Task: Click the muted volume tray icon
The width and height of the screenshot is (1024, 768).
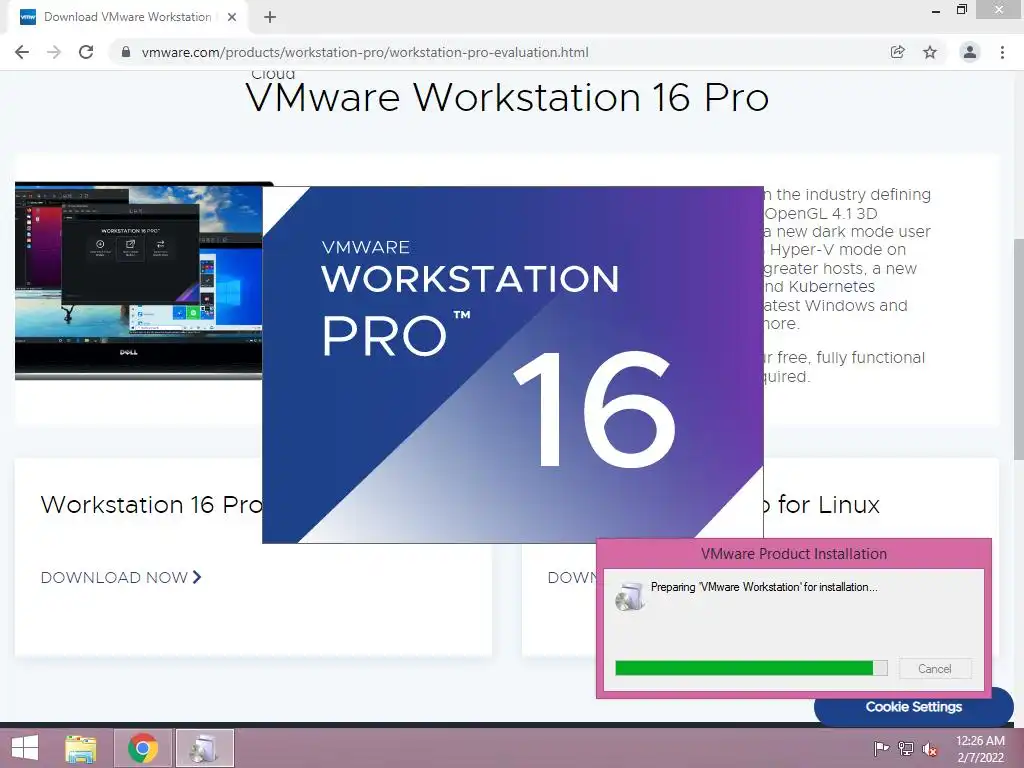Action: click(x=930, y=749)
